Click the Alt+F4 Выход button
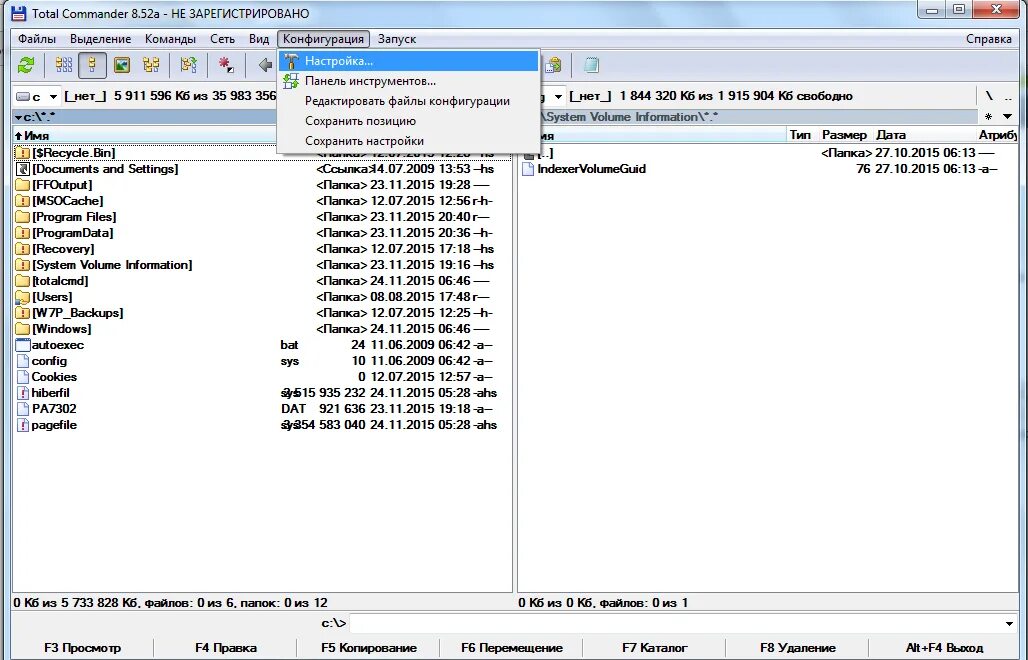This screenshot has height=660, width=1028. (x=944, y=648)
